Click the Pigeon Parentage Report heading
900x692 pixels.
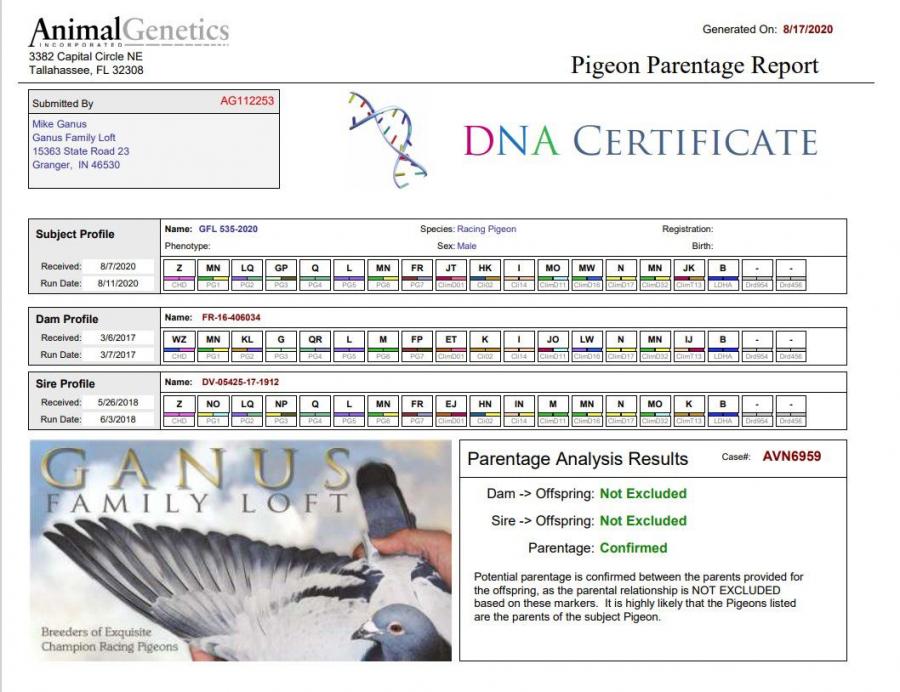click(x=695, y=65)
